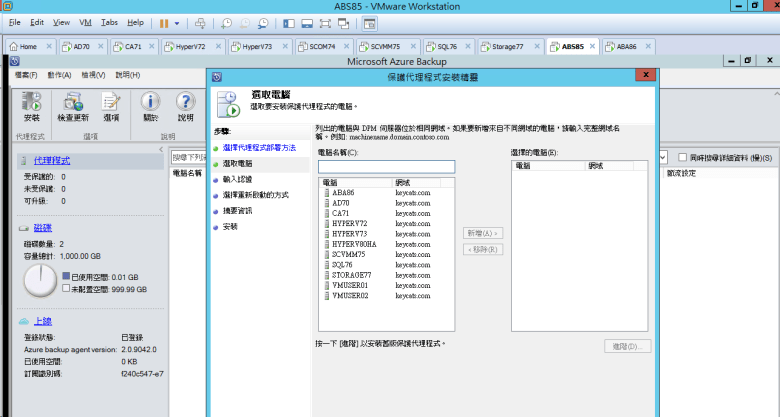Enable 同時搜尋詳細資料 checkbox
Viewport: 780px width, 417px height.
pos(681,157)
